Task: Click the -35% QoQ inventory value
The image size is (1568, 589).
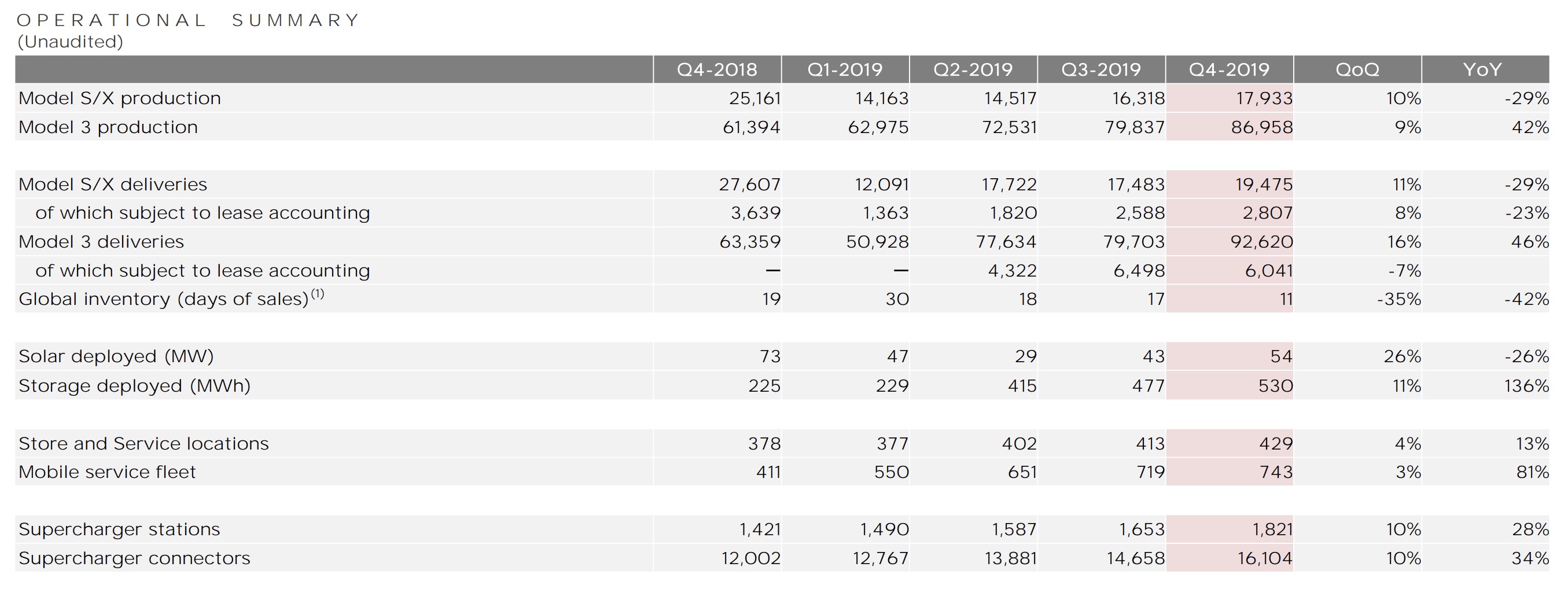Action: [1398, 299]
